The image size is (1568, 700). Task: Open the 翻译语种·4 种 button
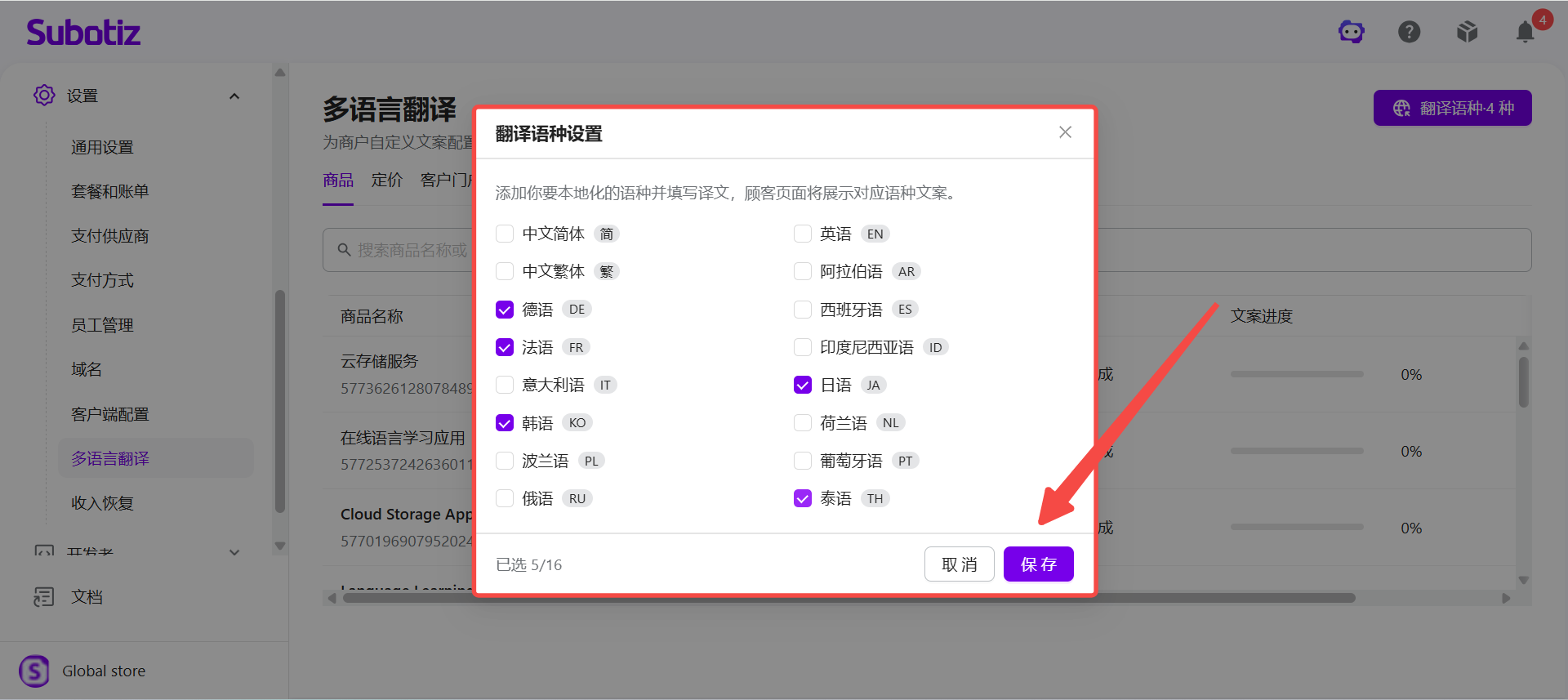tap(1453, 108)
